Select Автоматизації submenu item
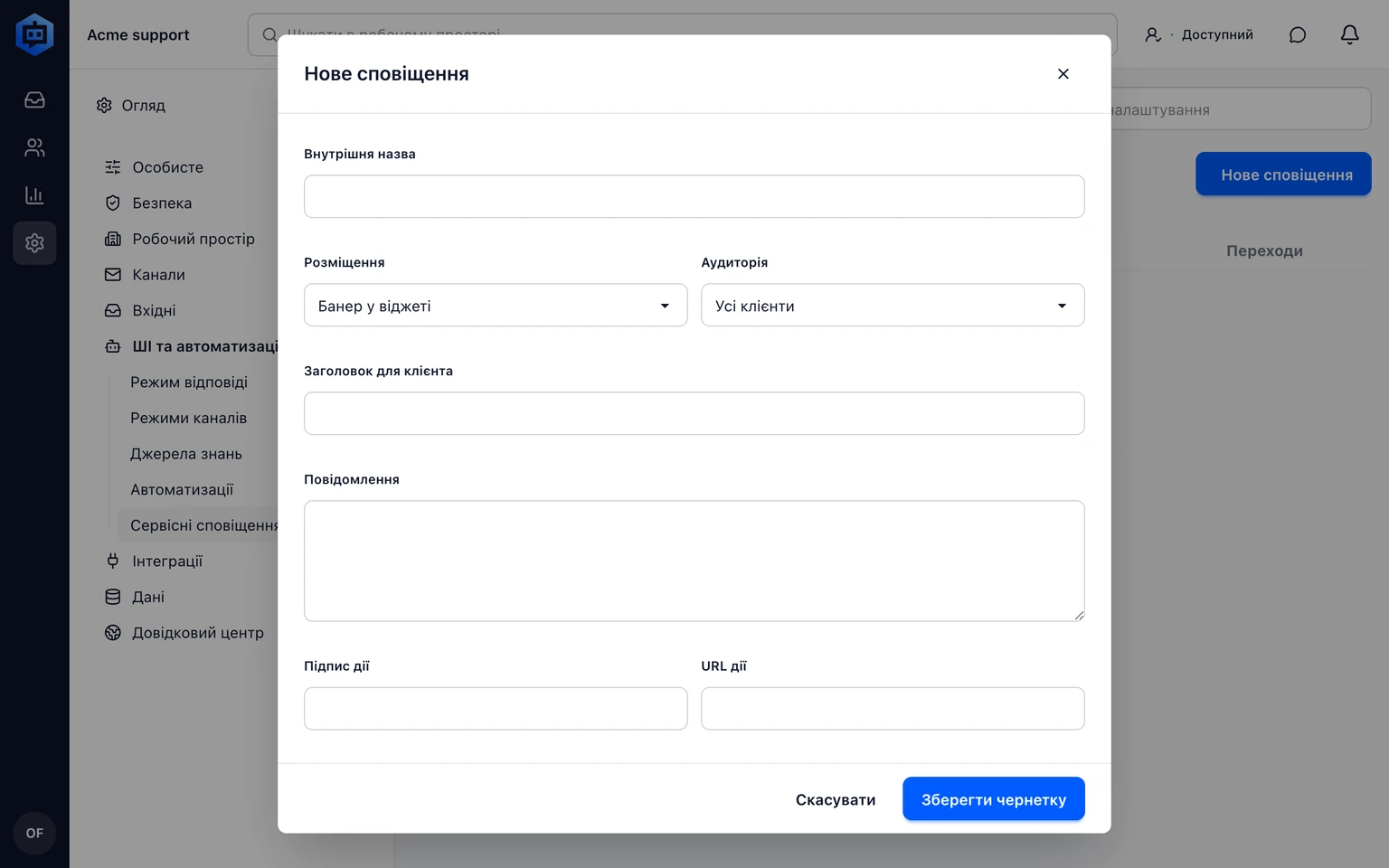This screenshot has width=1389, height=868. pyautogui.click(x=182, y=489)
